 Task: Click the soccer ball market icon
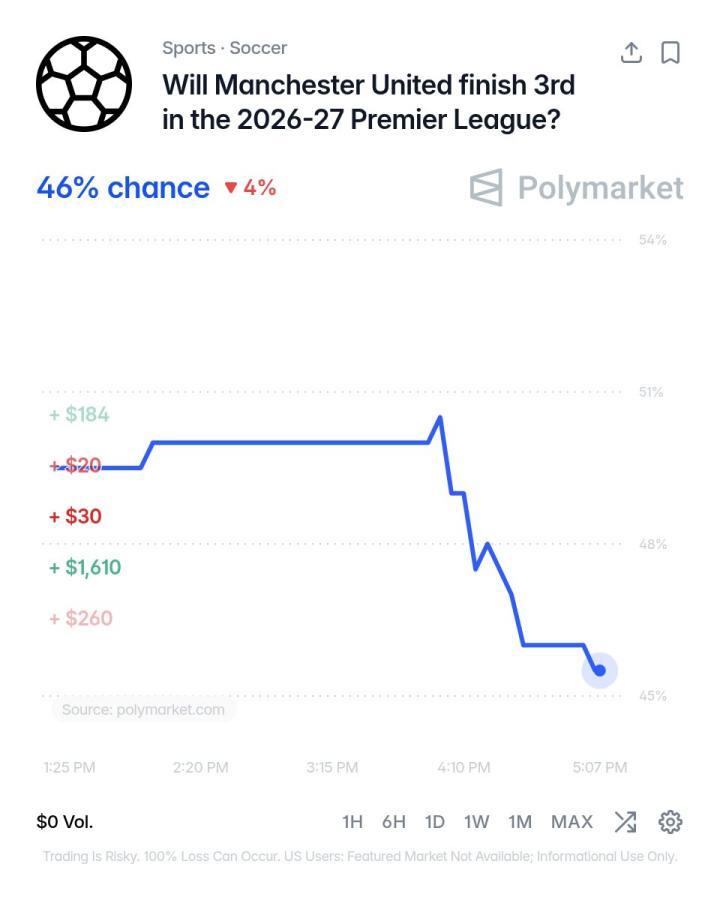(x=84, y=84)
